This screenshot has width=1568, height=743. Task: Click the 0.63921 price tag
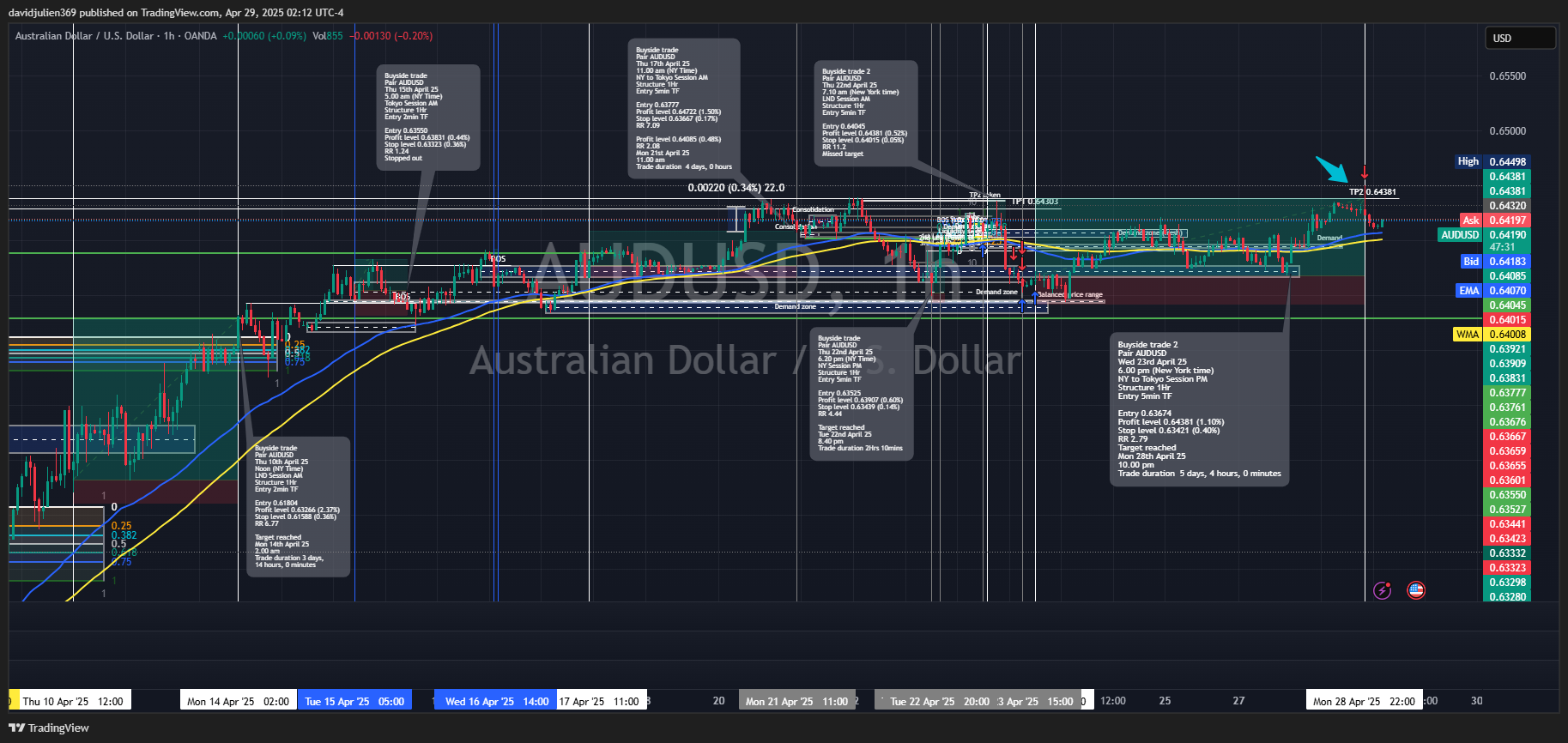pyautogui.click(x=1508, y=349)
